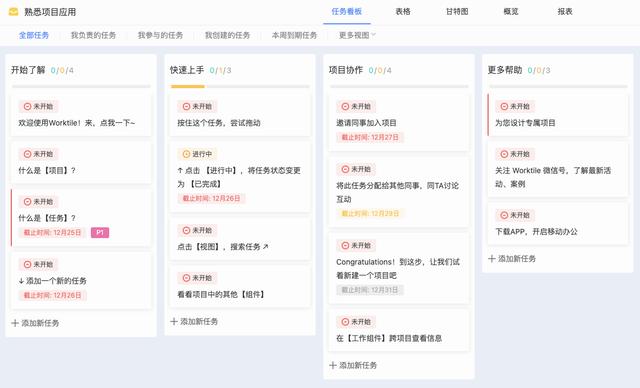Open the 什么是【任务】？ task

point(81,218)
